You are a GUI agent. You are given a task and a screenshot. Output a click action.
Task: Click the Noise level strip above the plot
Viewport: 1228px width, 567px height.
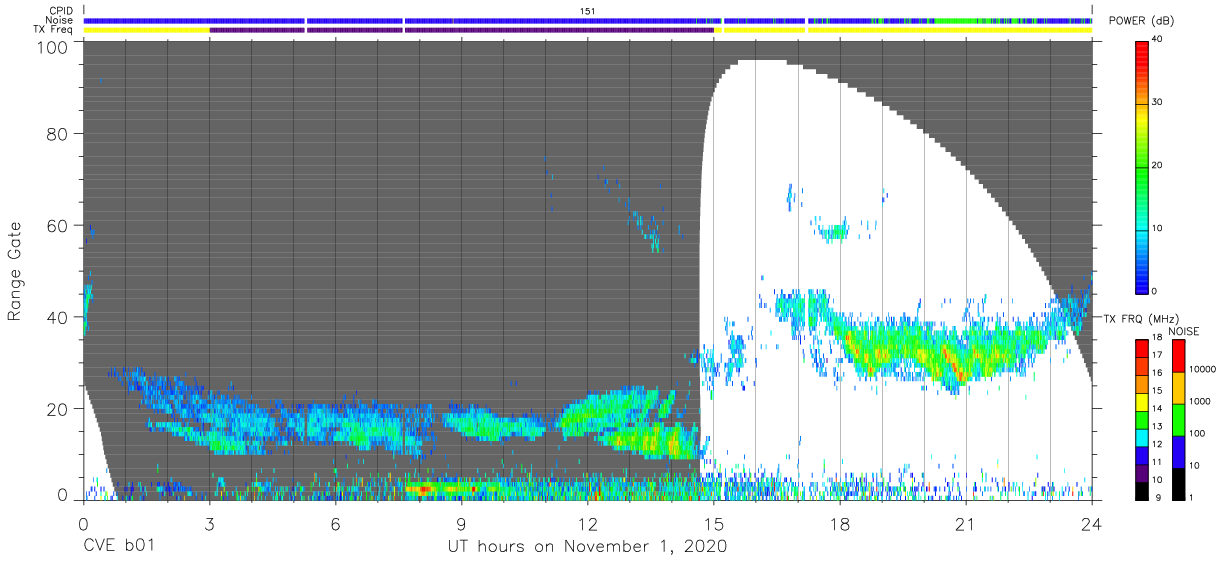[x=588, y=20]
